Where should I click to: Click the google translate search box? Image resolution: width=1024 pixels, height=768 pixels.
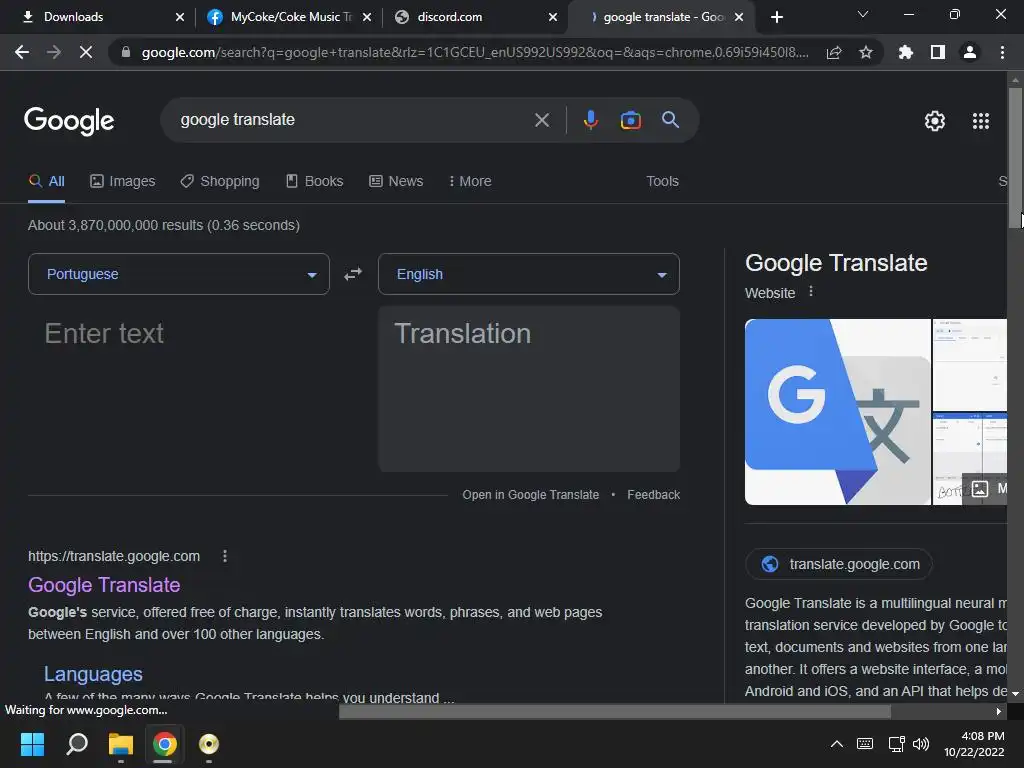click(x=353, y=120)
